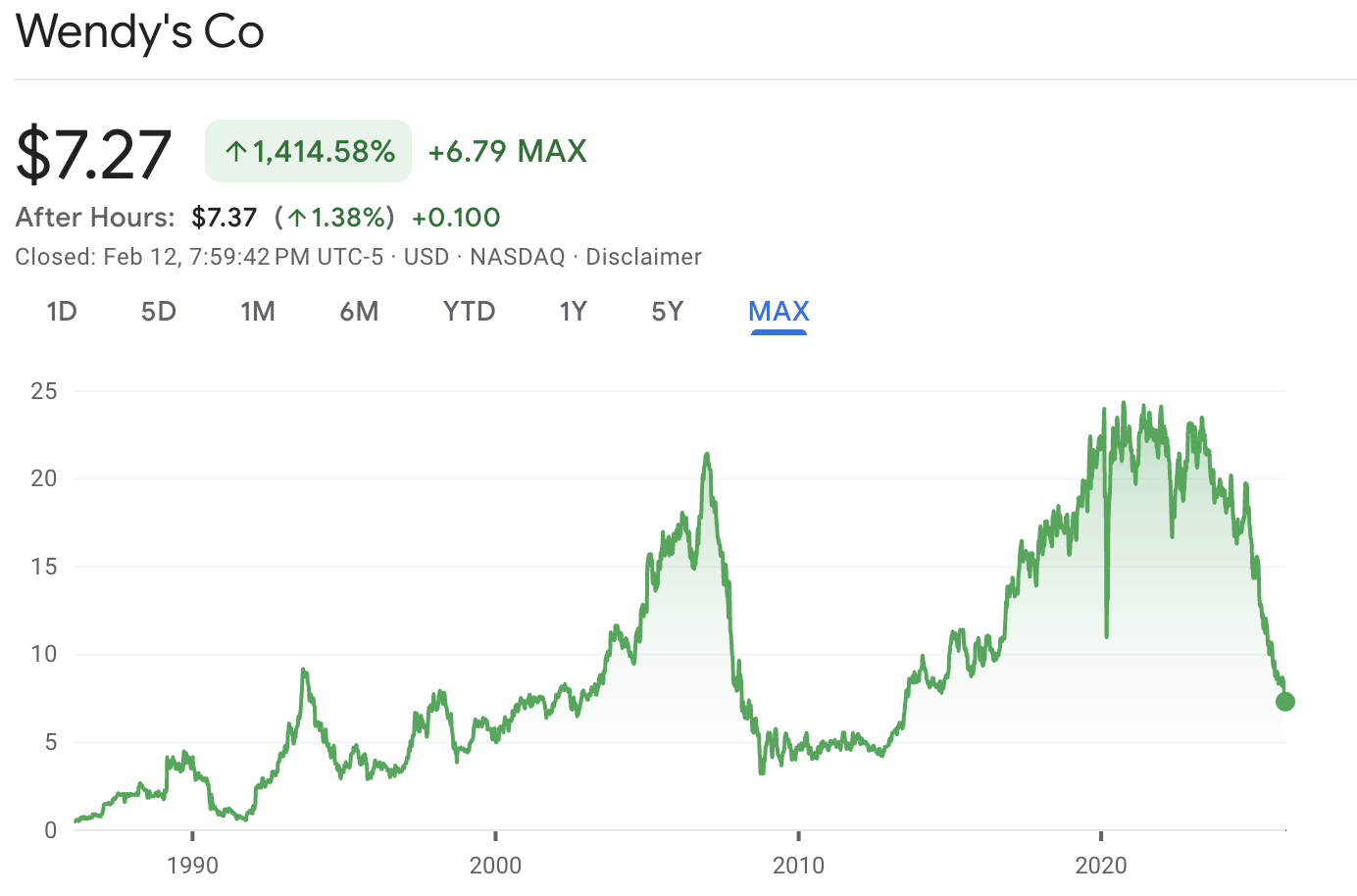Image resolution: width=1357 pixels, height=896 pixels.
Task: Switch to the 5D chart view
Action: [x=158, y=311]
